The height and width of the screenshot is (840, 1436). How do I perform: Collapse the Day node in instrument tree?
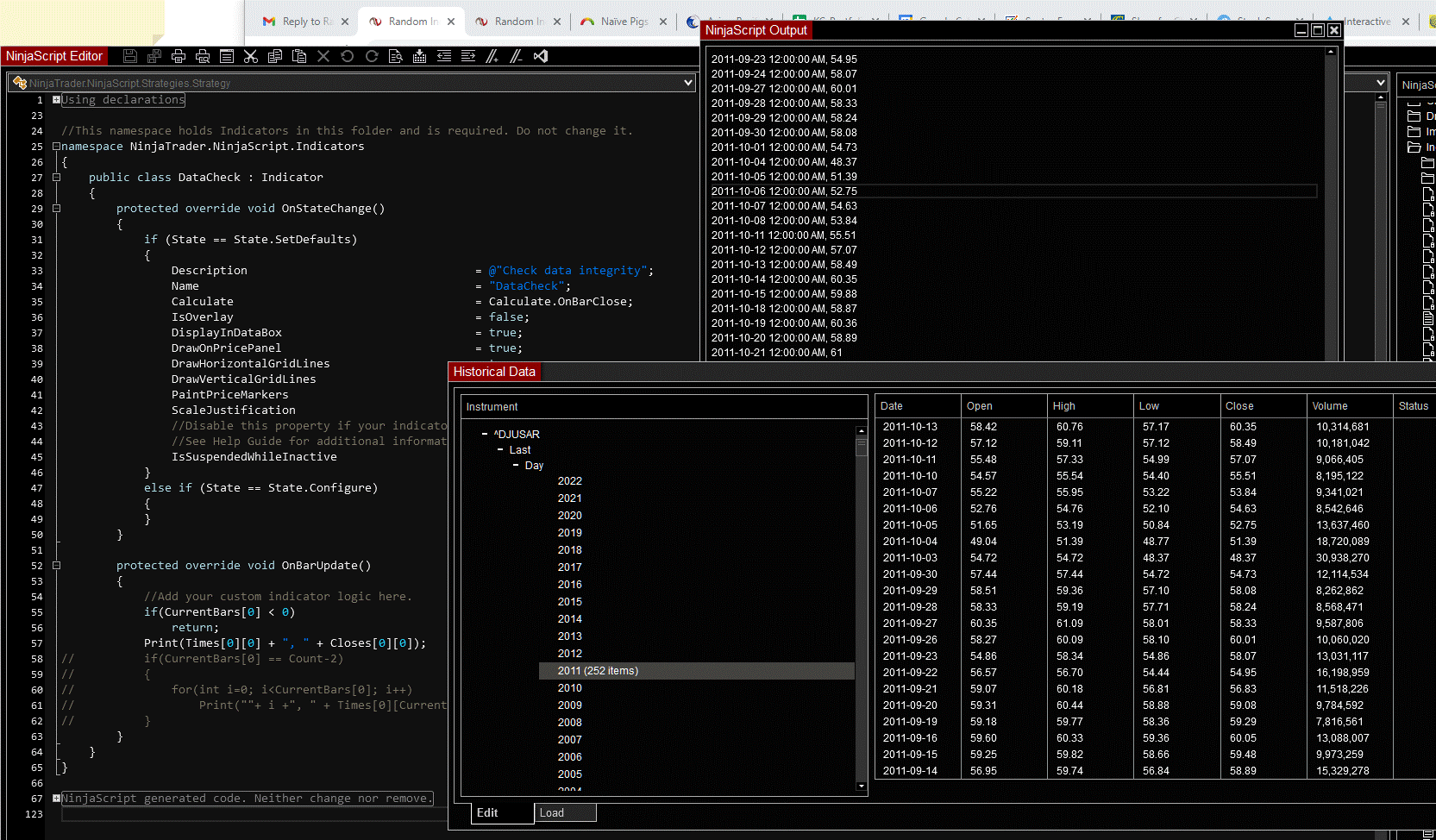point(516,466)
